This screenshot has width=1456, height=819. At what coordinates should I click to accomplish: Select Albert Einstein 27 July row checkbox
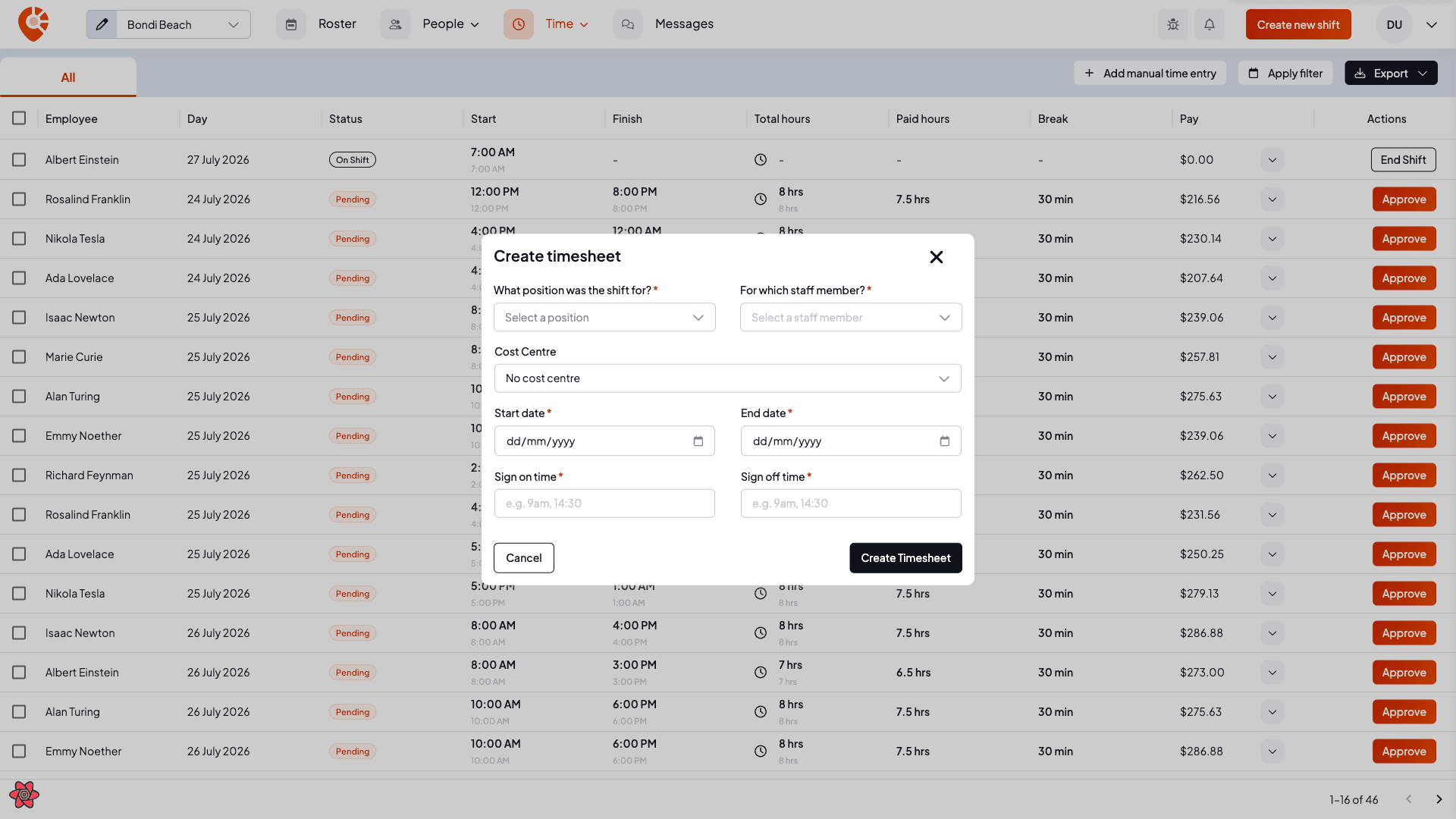[19, 160]
